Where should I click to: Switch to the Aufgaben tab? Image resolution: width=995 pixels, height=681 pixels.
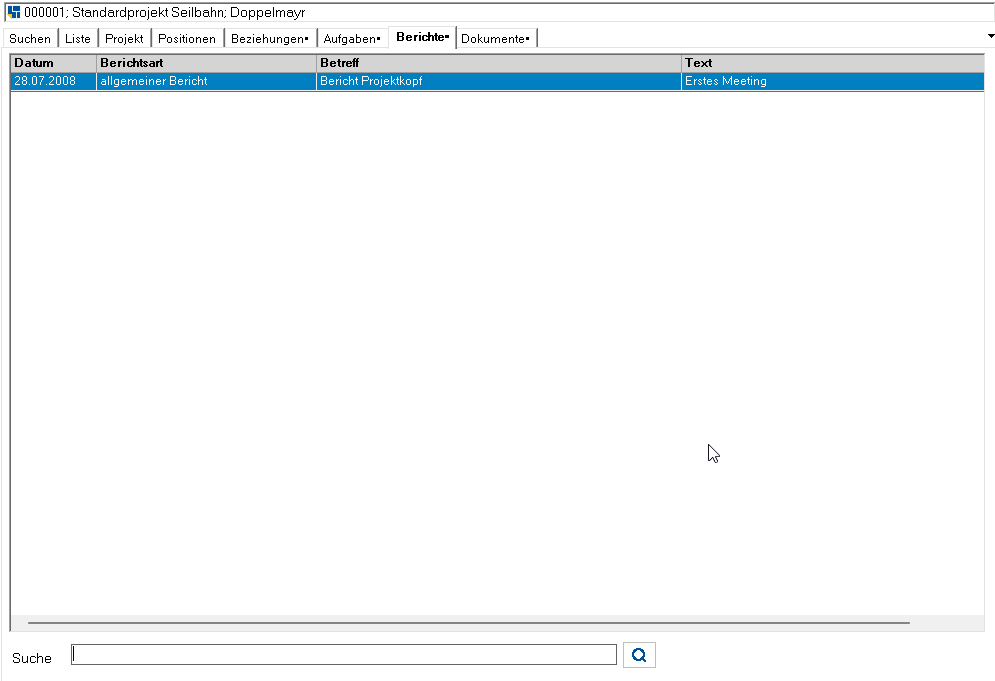pos(352,39)
